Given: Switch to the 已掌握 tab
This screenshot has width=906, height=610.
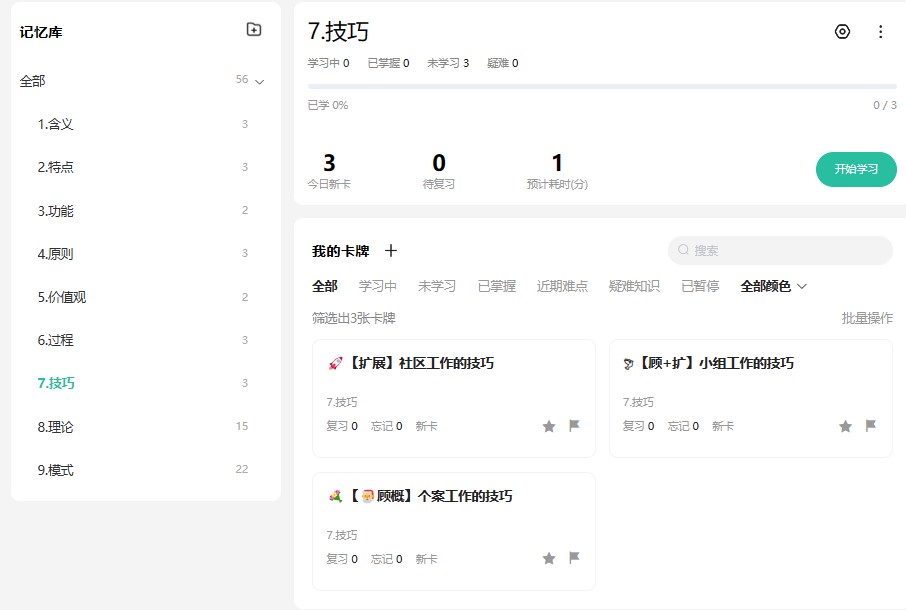Looking at the screenshot, I should coord(497,286).
